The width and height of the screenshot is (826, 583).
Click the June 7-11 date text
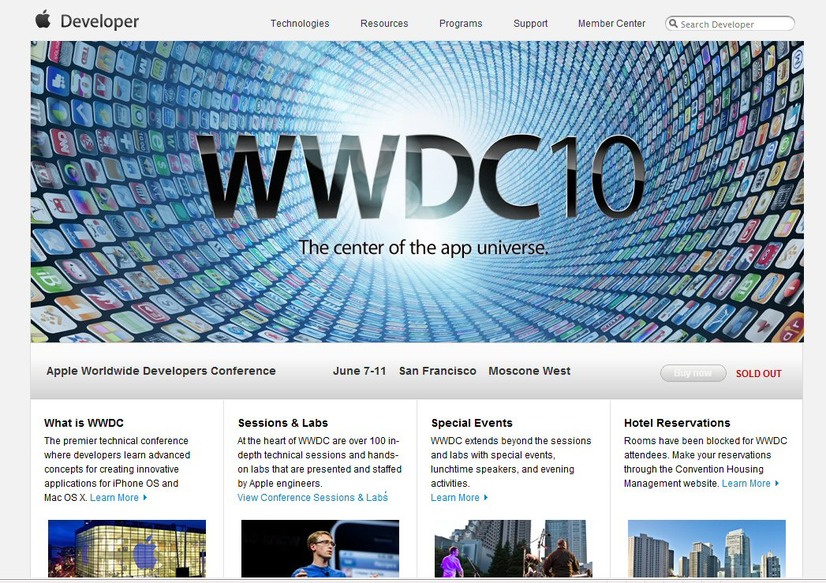click(359, 371)
